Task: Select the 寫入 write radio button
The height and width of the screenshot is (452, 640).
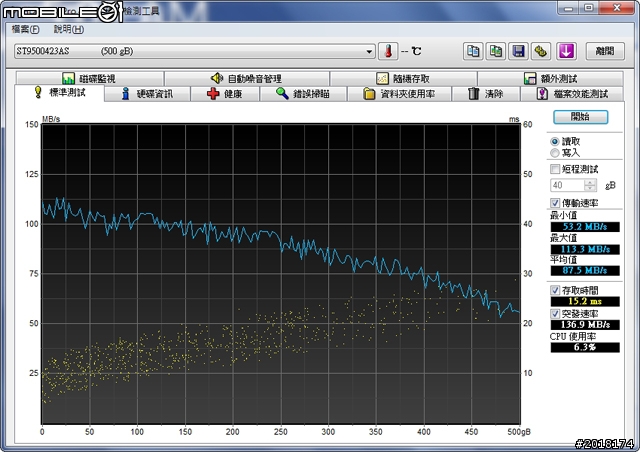Action: pos(554,153)
